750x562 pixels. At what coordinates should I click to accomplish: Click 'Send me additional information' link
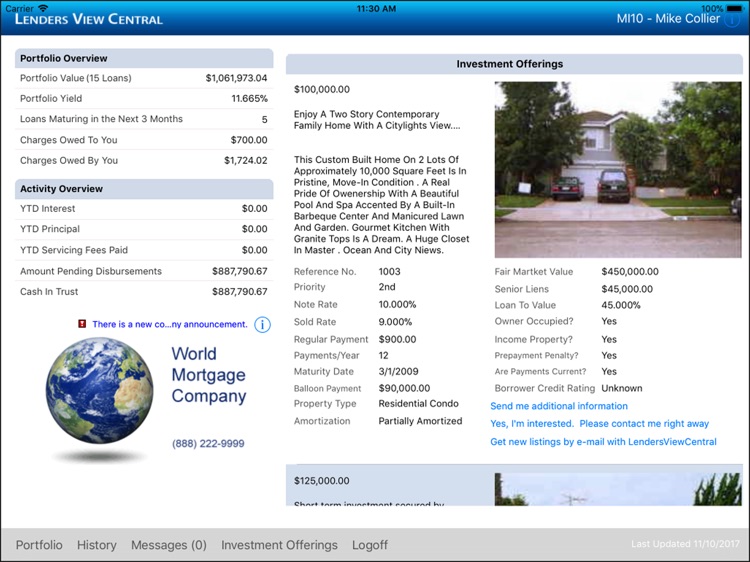(559, 406)
